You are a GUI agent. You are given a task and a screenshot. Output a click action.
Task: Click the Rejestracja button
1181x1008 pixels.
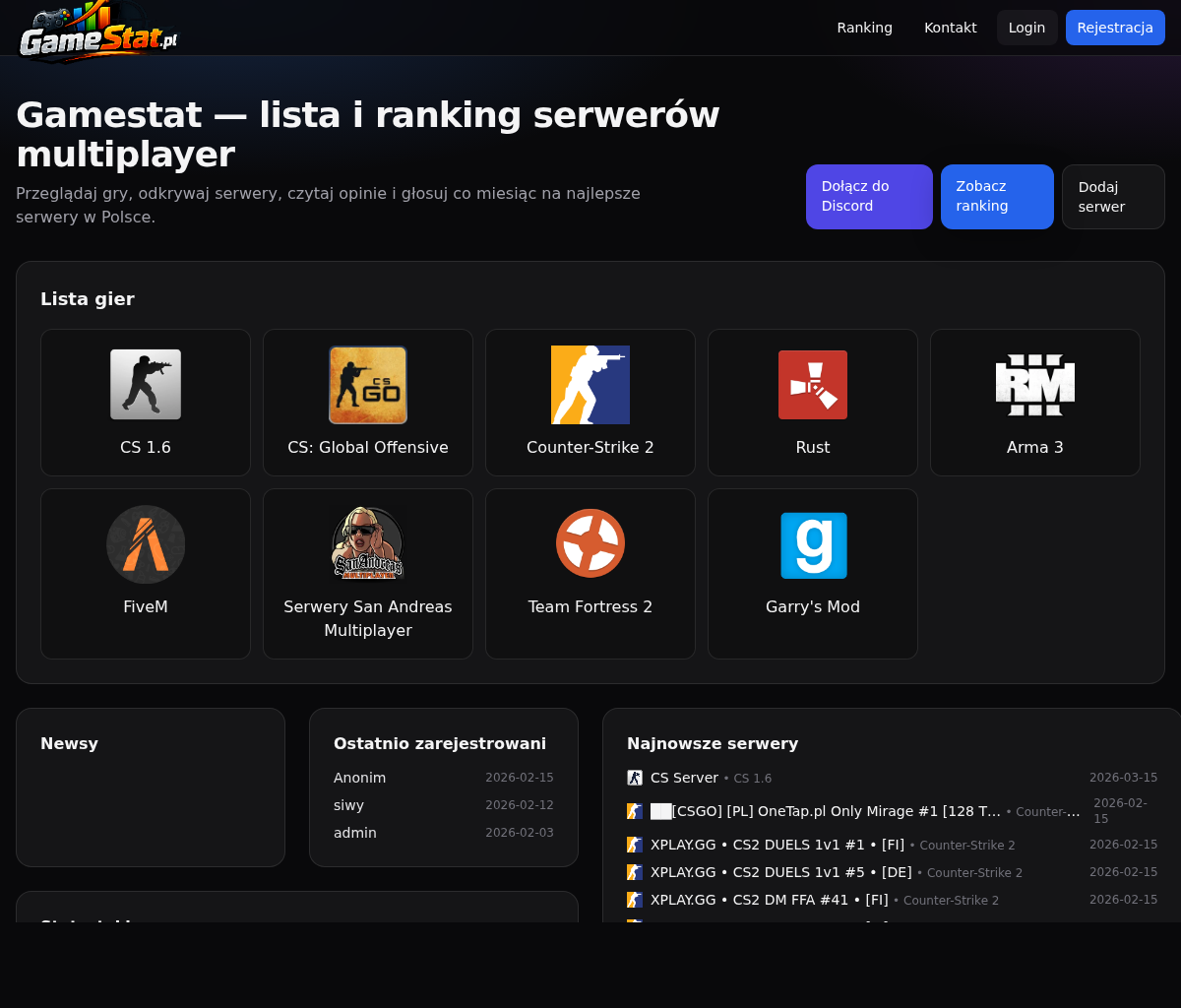pos(1115,28)
